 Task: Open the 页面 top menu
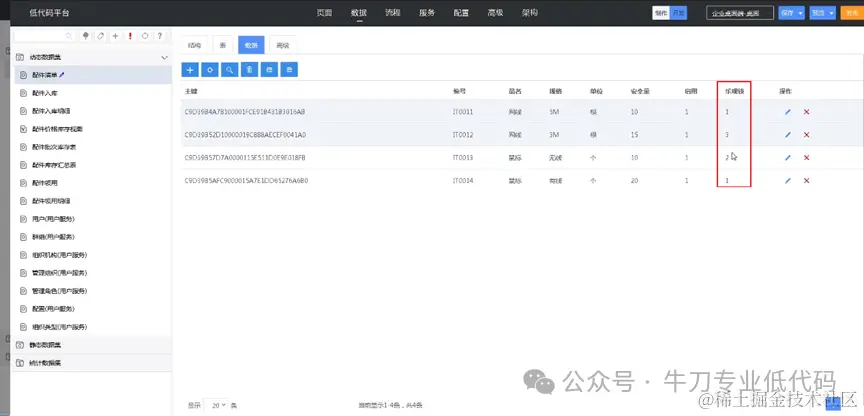(x=325, y=13)
